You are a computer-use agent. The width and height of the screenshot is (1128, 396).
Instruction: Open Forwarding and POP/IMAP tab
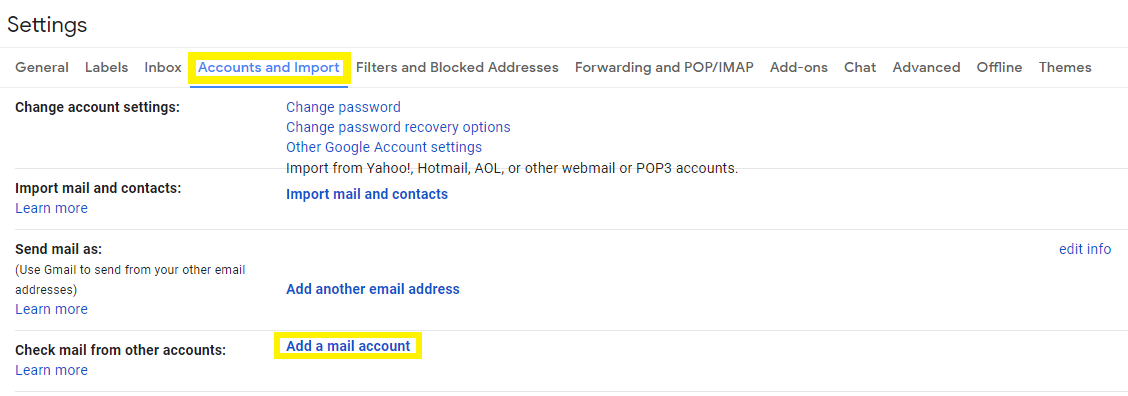[x=664, y=68]
